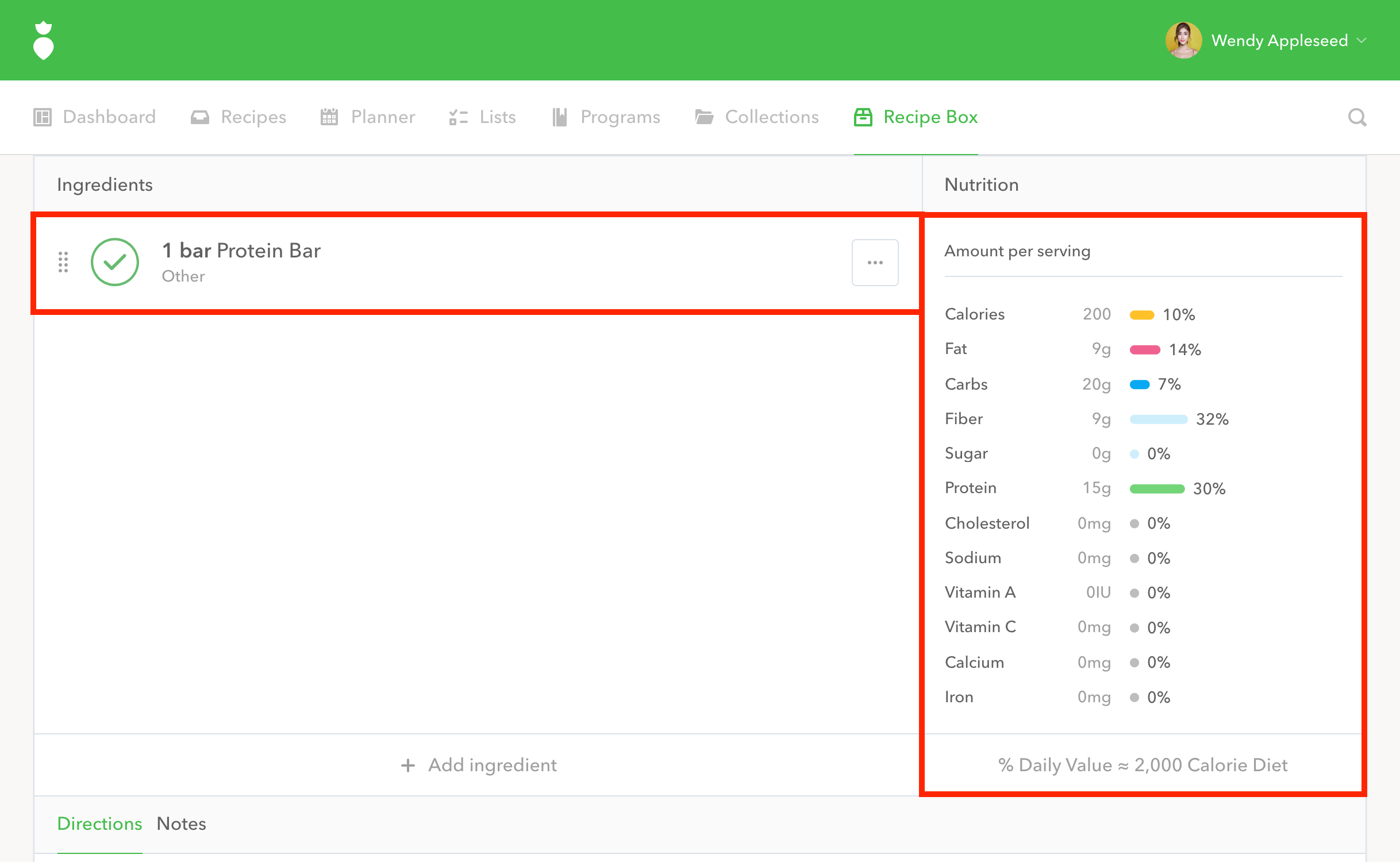The width and height of the screenshot is (1400, 862).
Task: Click the green Protein percentage bar
Action: pyautogui.click(x=1157, y=488)
